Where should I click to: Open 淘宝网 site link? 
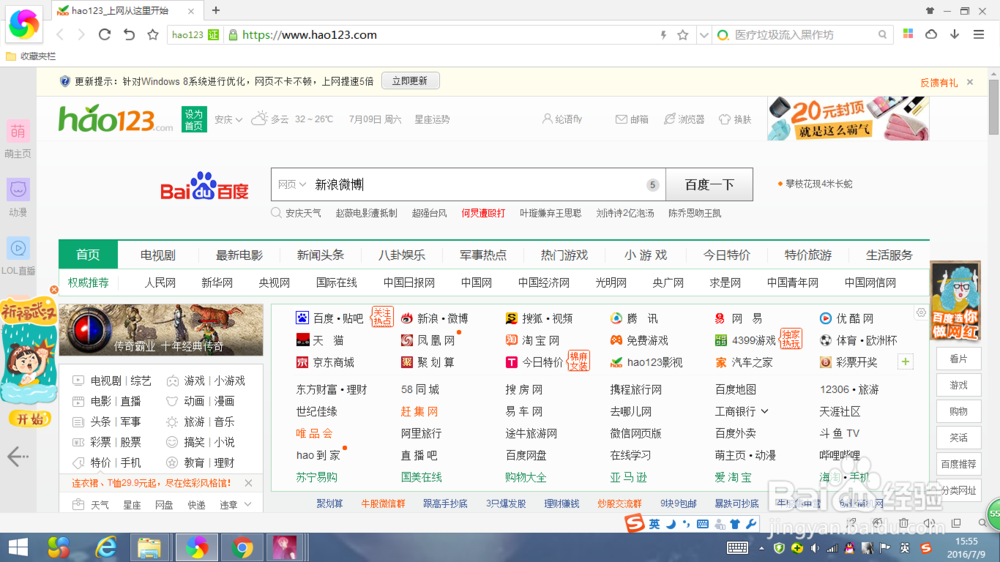[x=533, y=341]
